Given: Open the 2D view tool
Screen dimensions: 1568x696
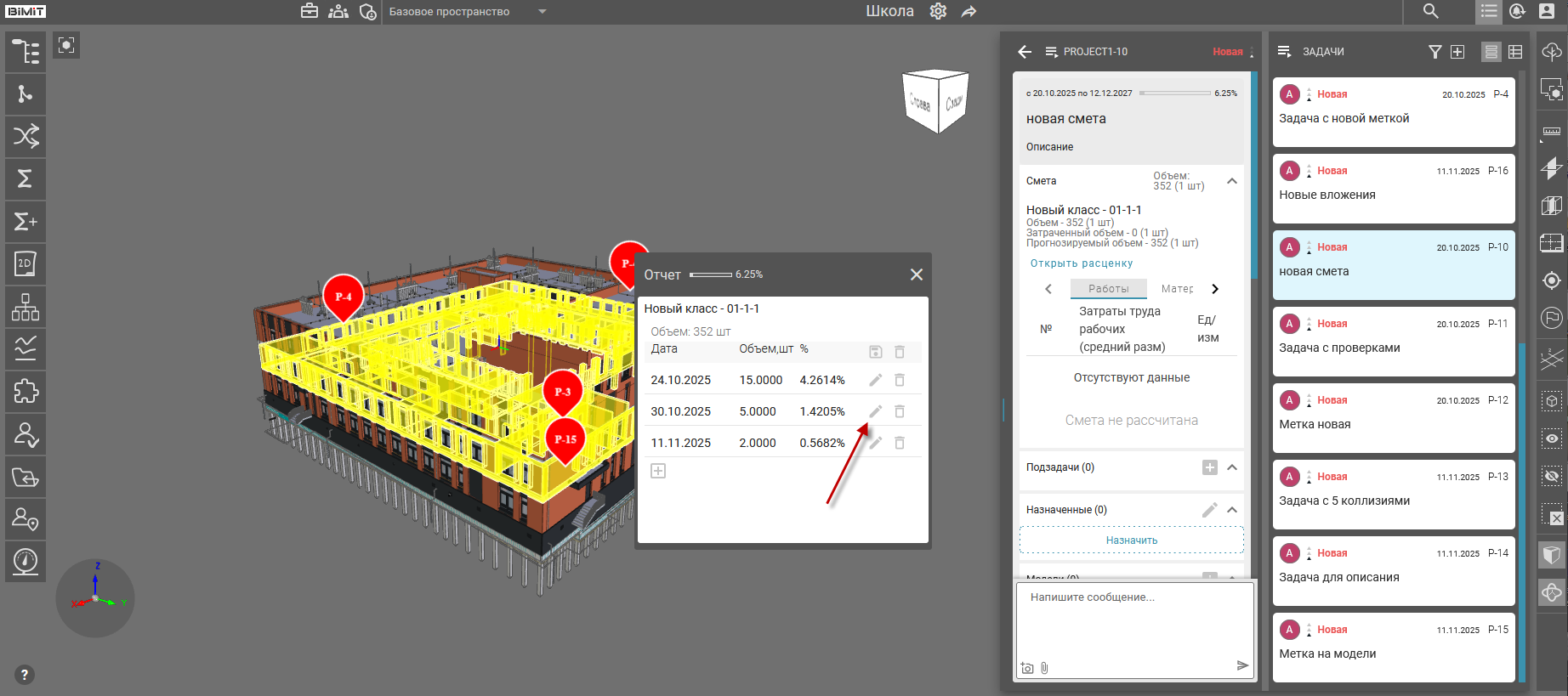Looking at the screenshot, I should tap(26, 264).
